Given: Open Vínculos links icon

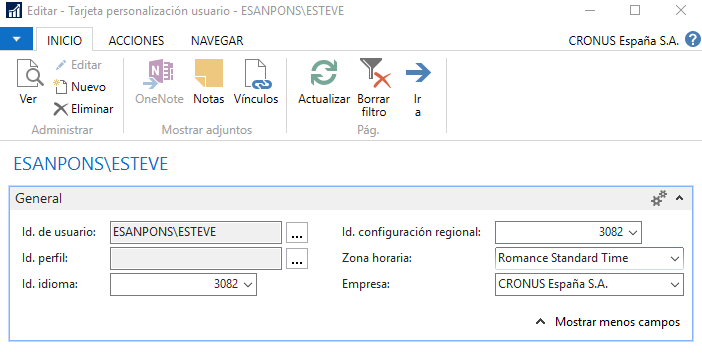Looking at the screenshot, I should pos(258,74).
